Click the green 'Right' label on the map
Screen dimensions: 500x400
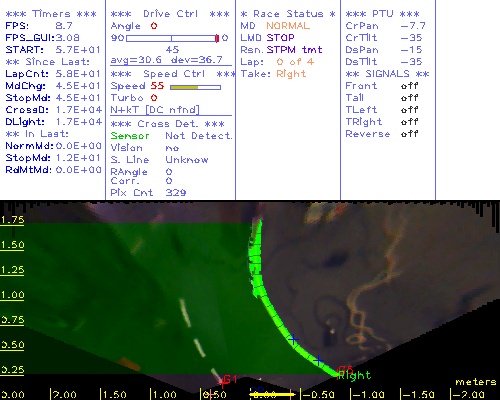[x=354, y=376]
